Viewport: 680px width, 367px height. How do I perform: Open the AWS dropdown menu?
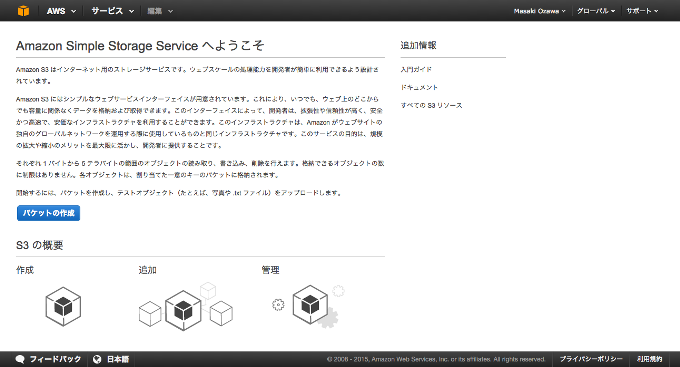click(x=61, y=11)
